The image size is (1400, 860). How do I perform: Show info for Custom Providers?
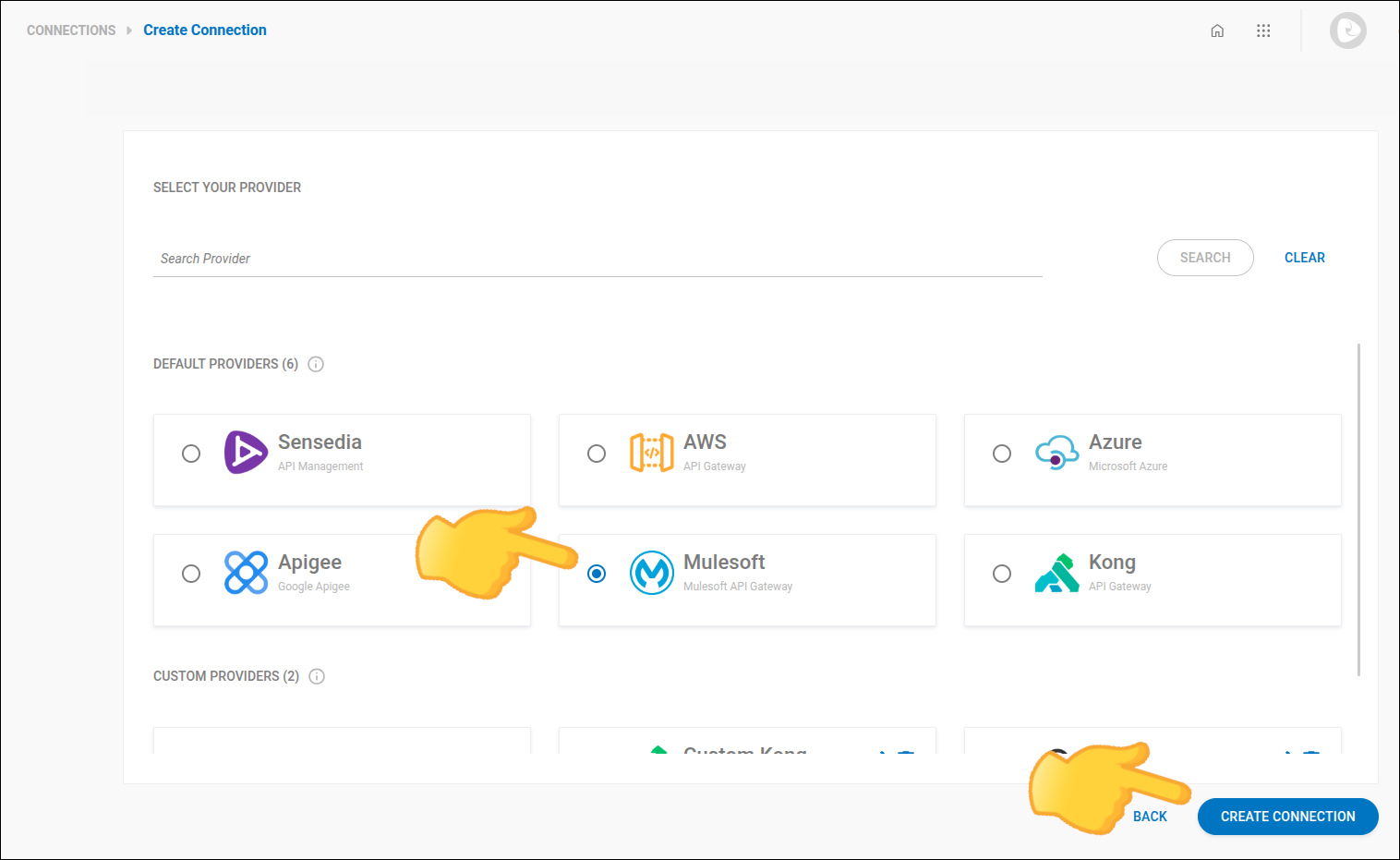pos(317,676)
